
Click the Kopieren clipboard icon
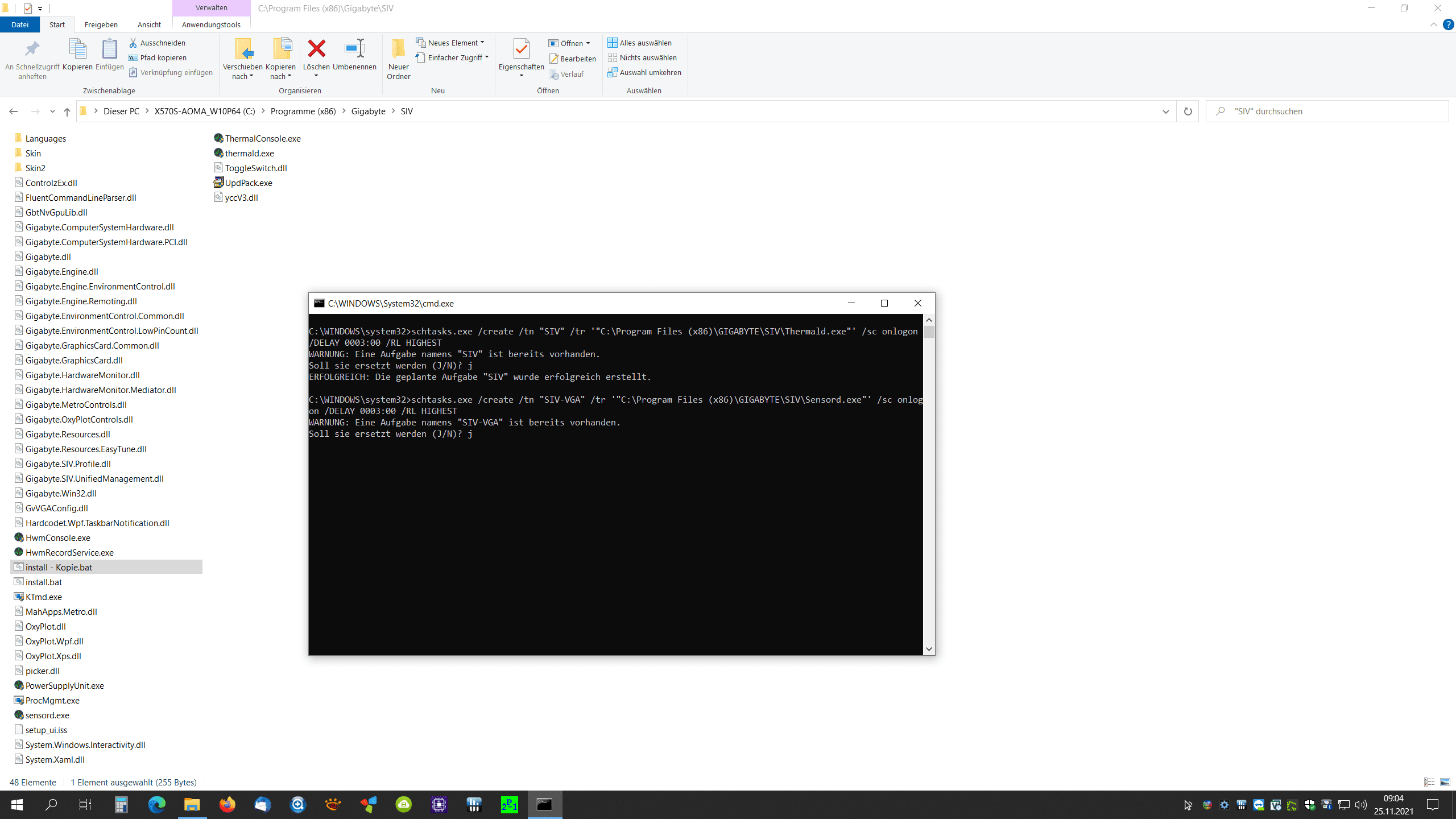click(77, 49)
